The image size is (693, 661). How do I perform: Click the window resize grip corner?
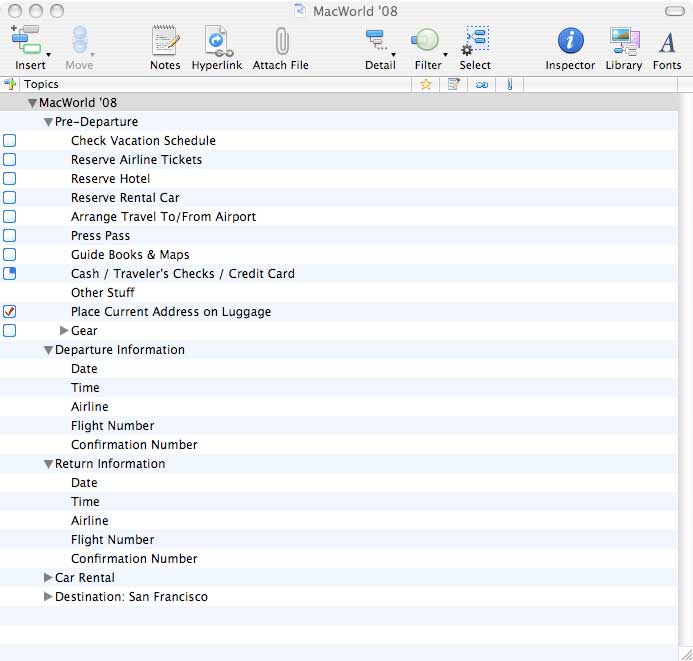pos(686,654)
